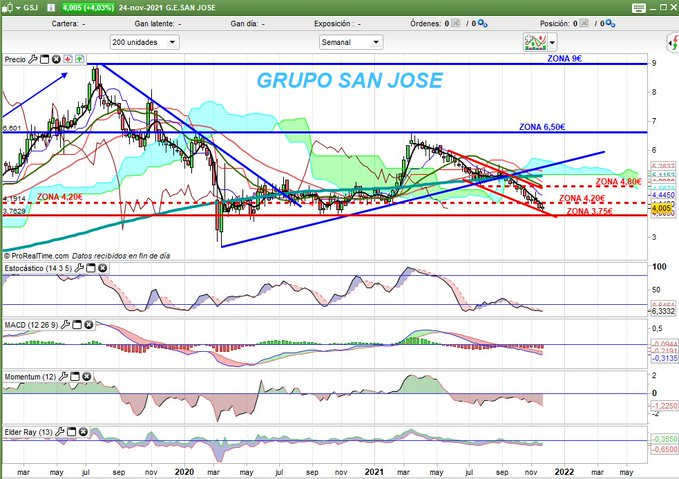Screen dimensions: 679x479
Task: Click the Exposición label
Action: click(333, 24)
